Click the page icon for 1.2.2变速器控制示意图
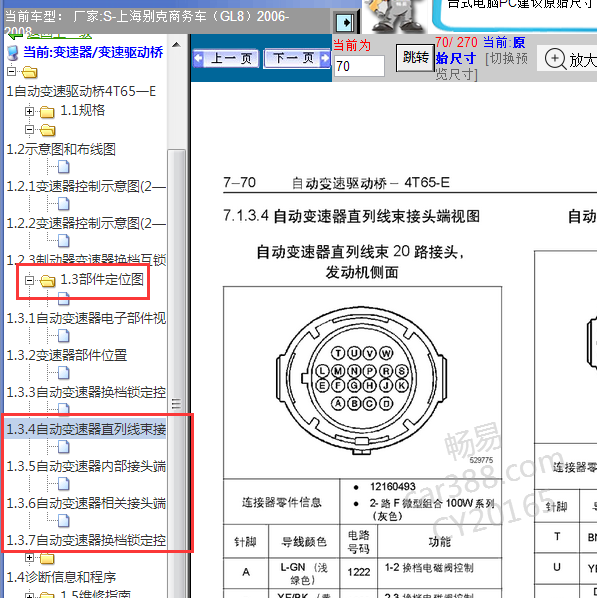Viewport: 597px width, 598px height. pyautogui.click(x=64, y=204)
